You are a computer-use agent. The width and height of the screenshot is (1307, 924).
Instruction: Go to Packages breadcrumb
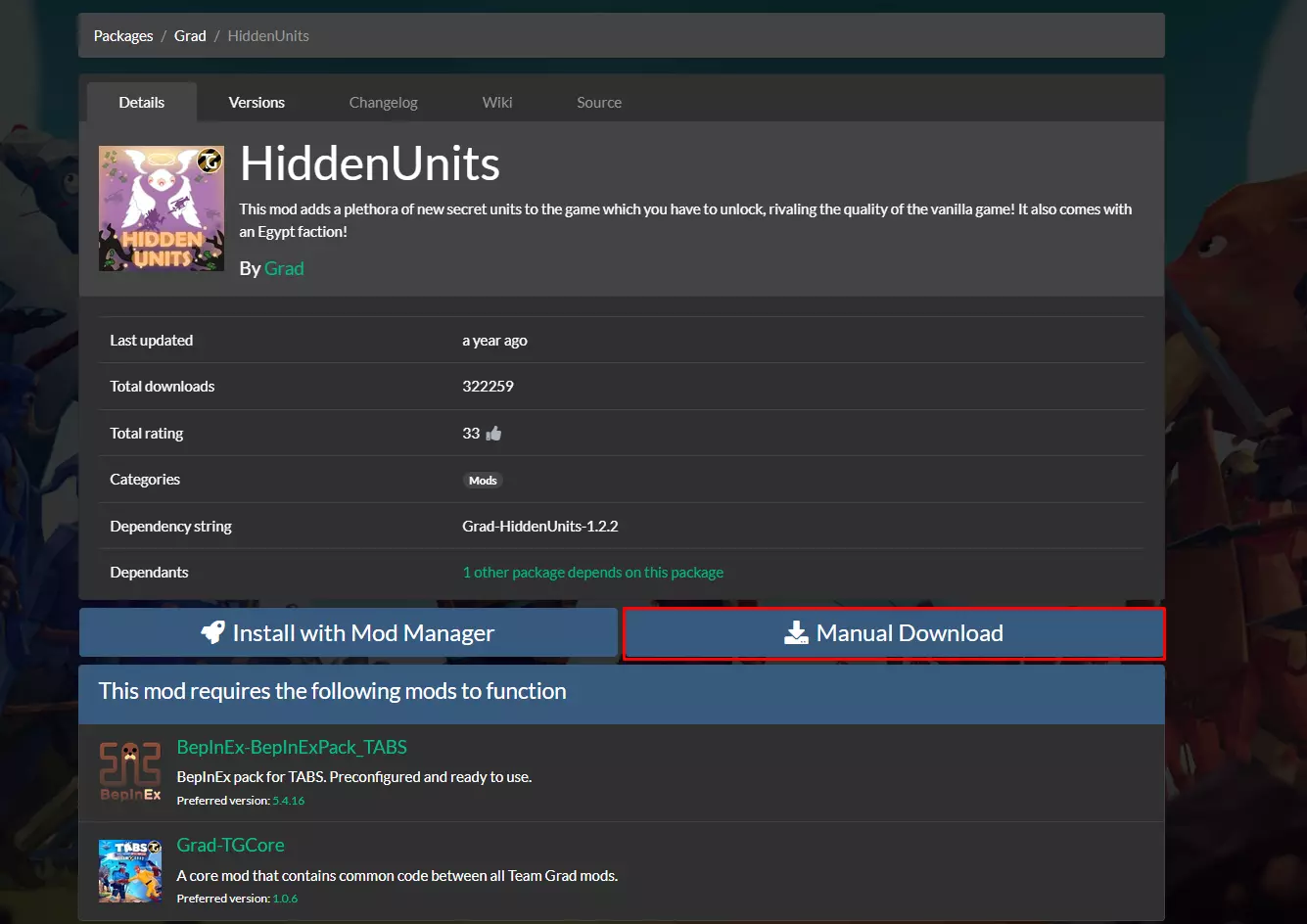[x=123, y=35]
